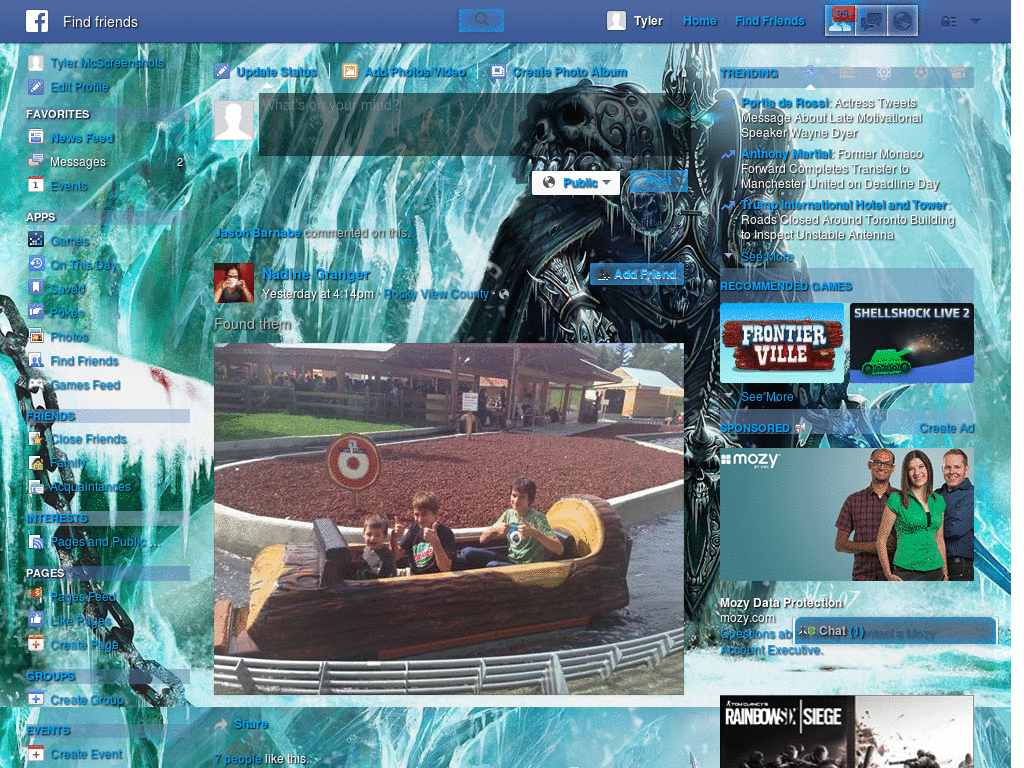The width and height of the screenshot is (1024, 768).
Task: Open the Messenger messages icon in top bar
Action: point(871,20)
